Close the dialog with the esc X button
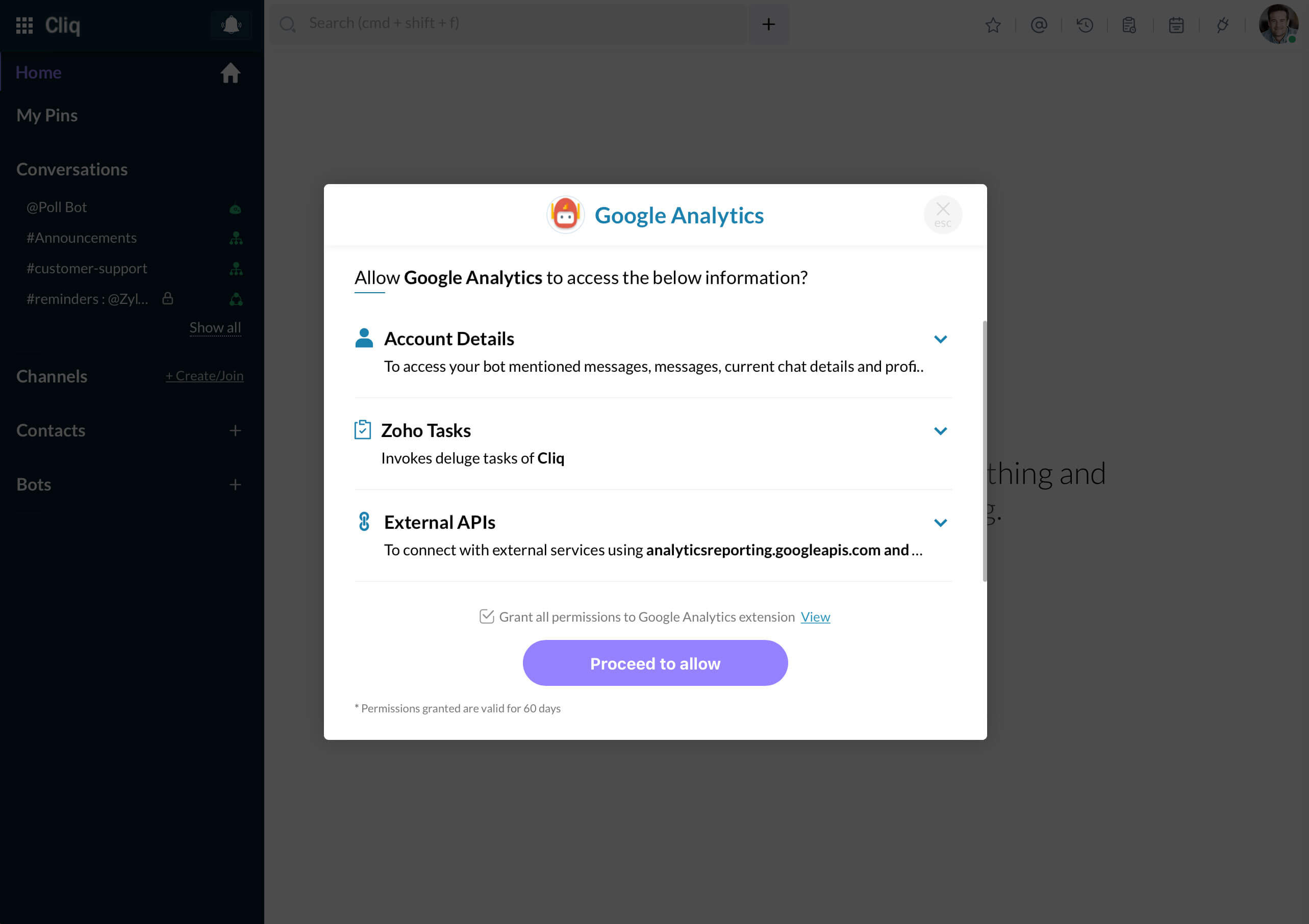Image resolution: width=1309 pixels, height=924 pixels. [x=942, y=215]
